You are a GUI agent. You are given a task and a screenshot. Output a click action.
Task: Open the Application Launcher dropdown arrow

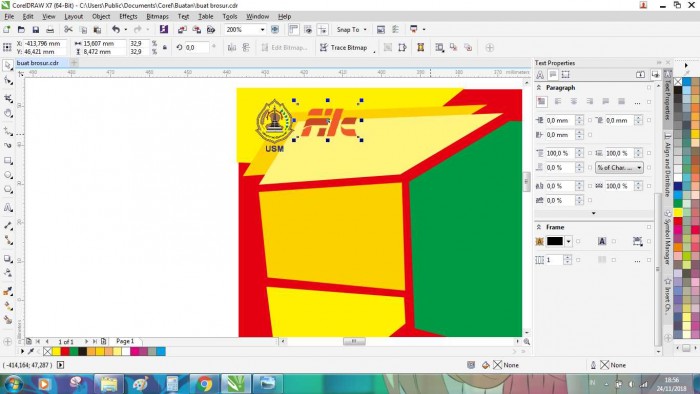coord(424,29)
